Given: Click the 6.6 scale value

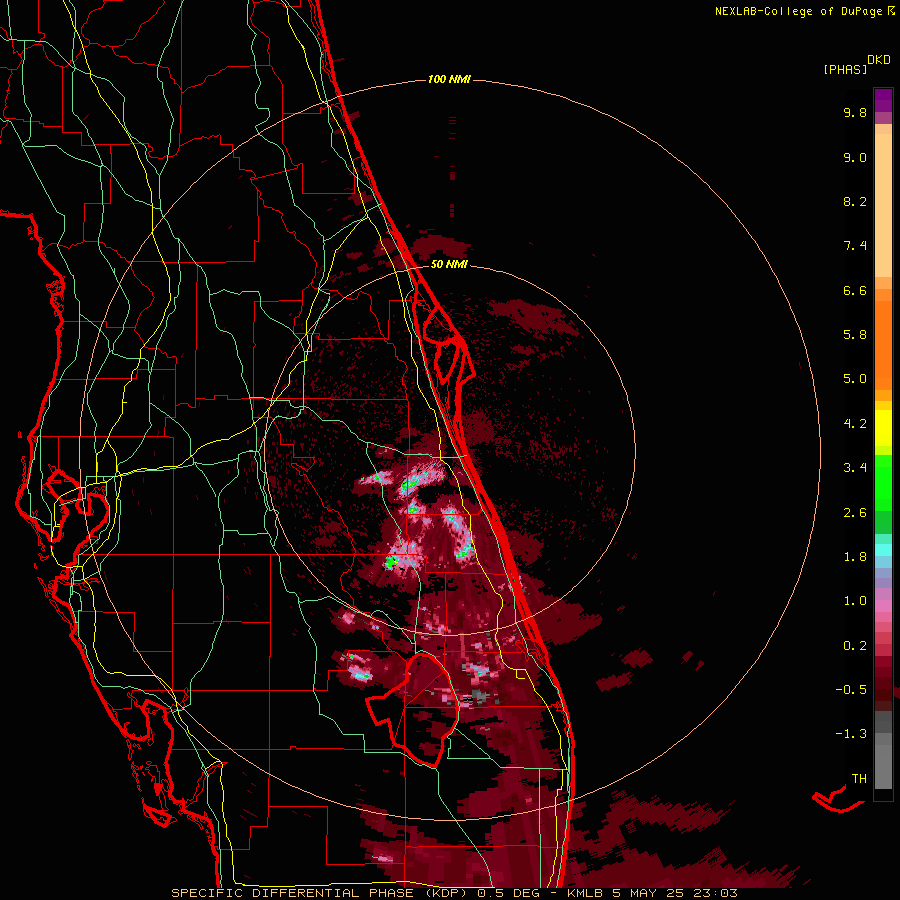Looking at the screenshot, I should click(x=855, y=290).
